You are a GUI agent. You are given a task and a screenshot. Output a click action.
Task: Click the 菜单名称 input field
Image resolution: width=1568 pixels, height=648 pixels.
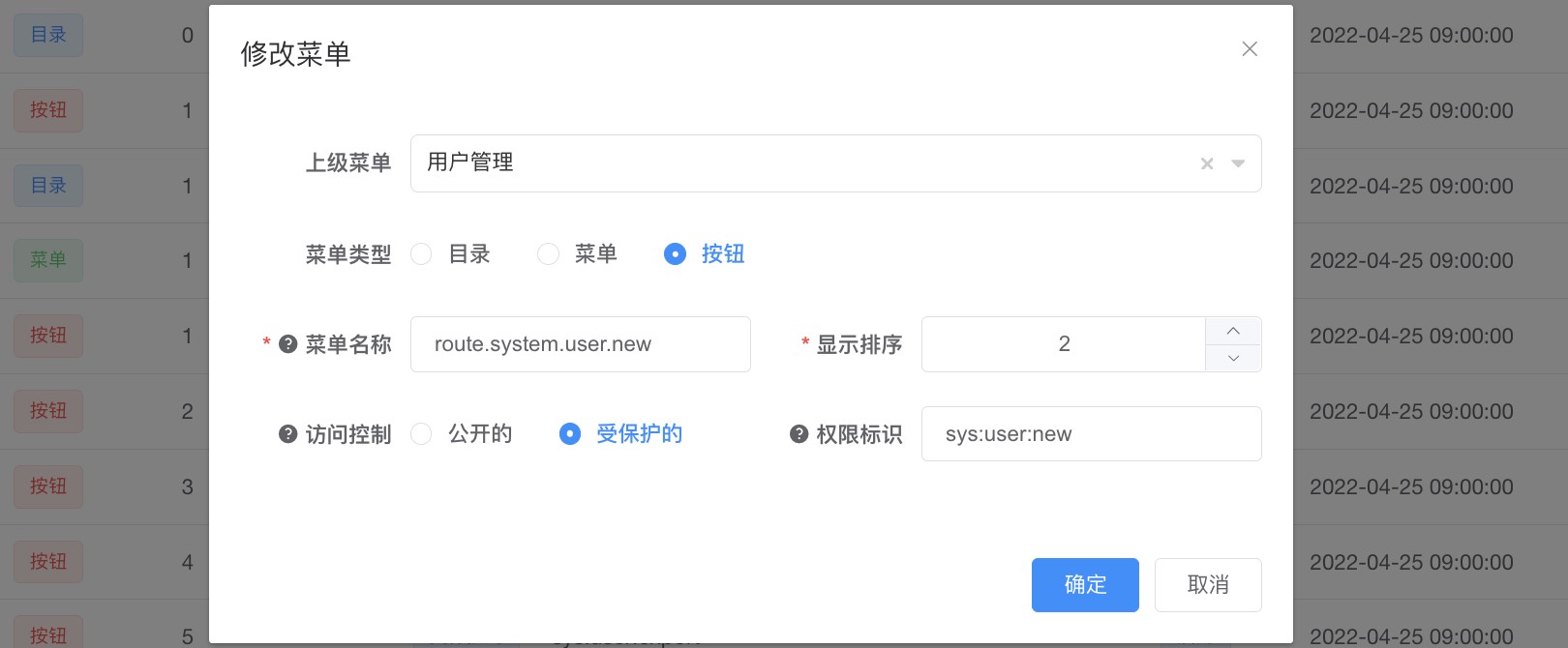click(x=581, y=344)
